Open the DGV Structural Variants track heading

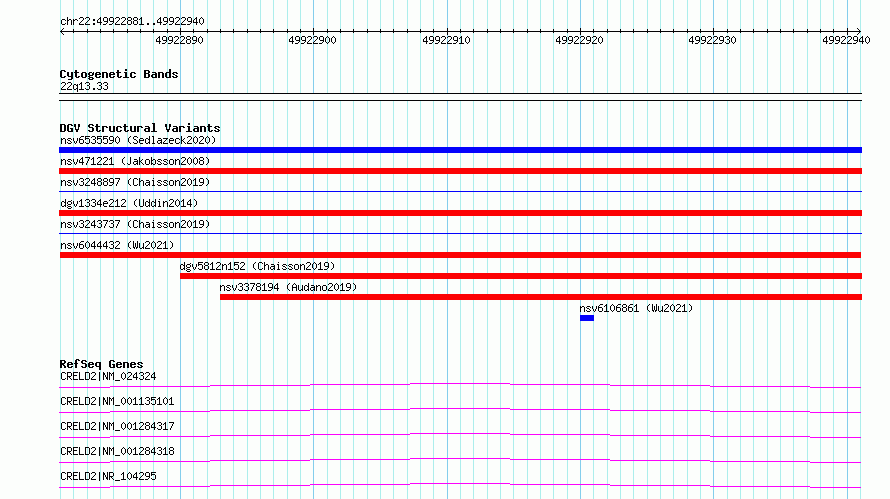pos(140,128)
